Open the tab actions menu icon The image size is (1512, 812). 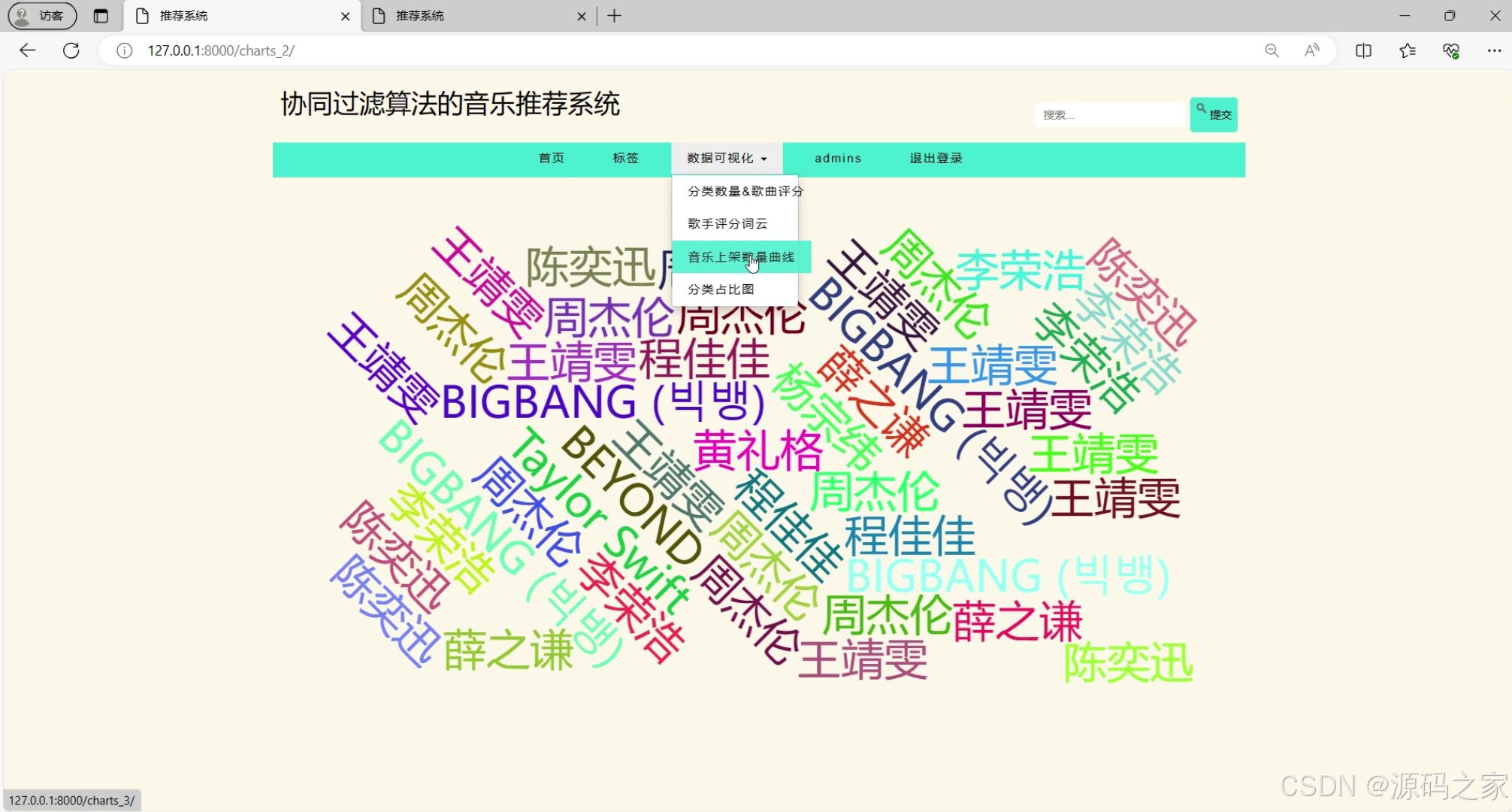click(x=101, y=16)
